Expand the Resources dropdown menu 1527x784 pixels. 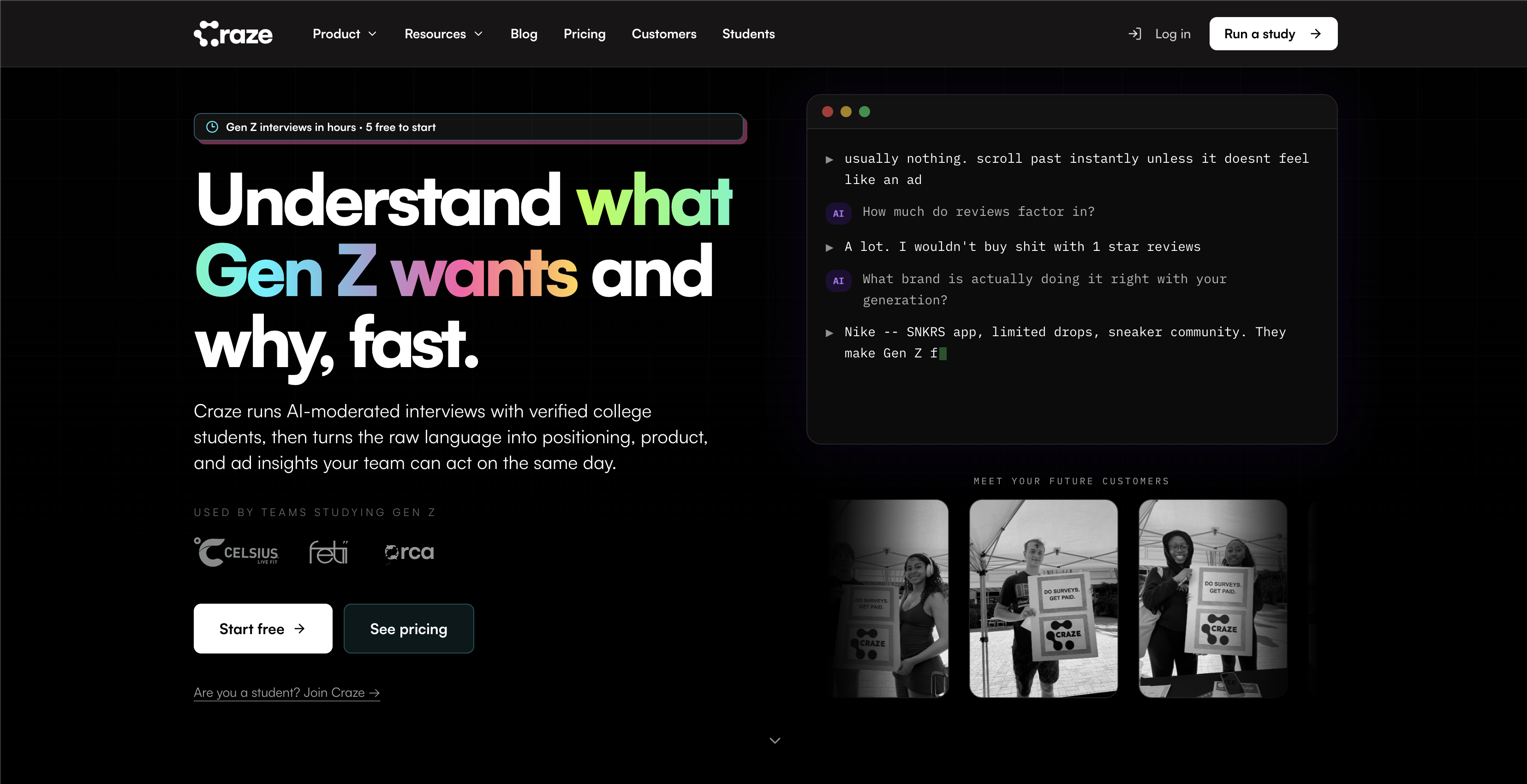pos(443,34)
